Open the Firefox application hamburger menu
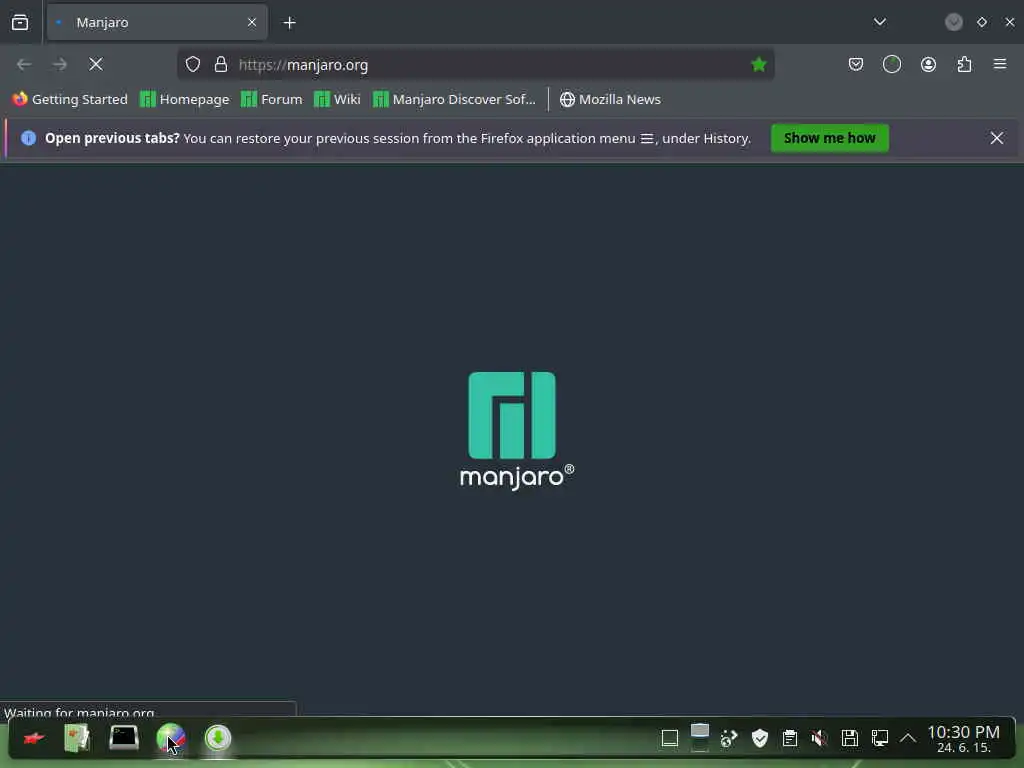 click(1000, 64)
